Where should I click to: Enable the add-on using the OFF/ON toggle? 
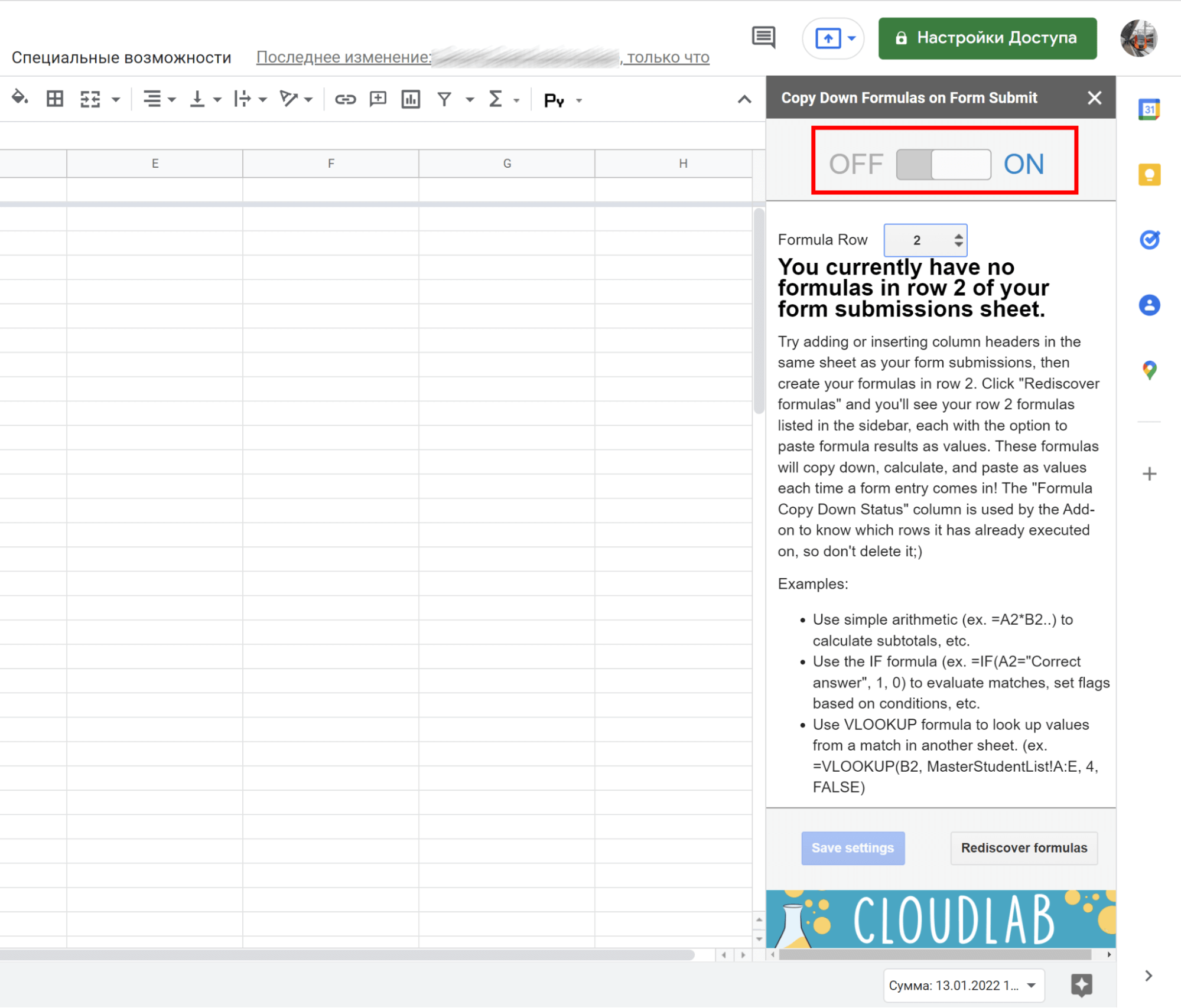[x=939, y=162]
